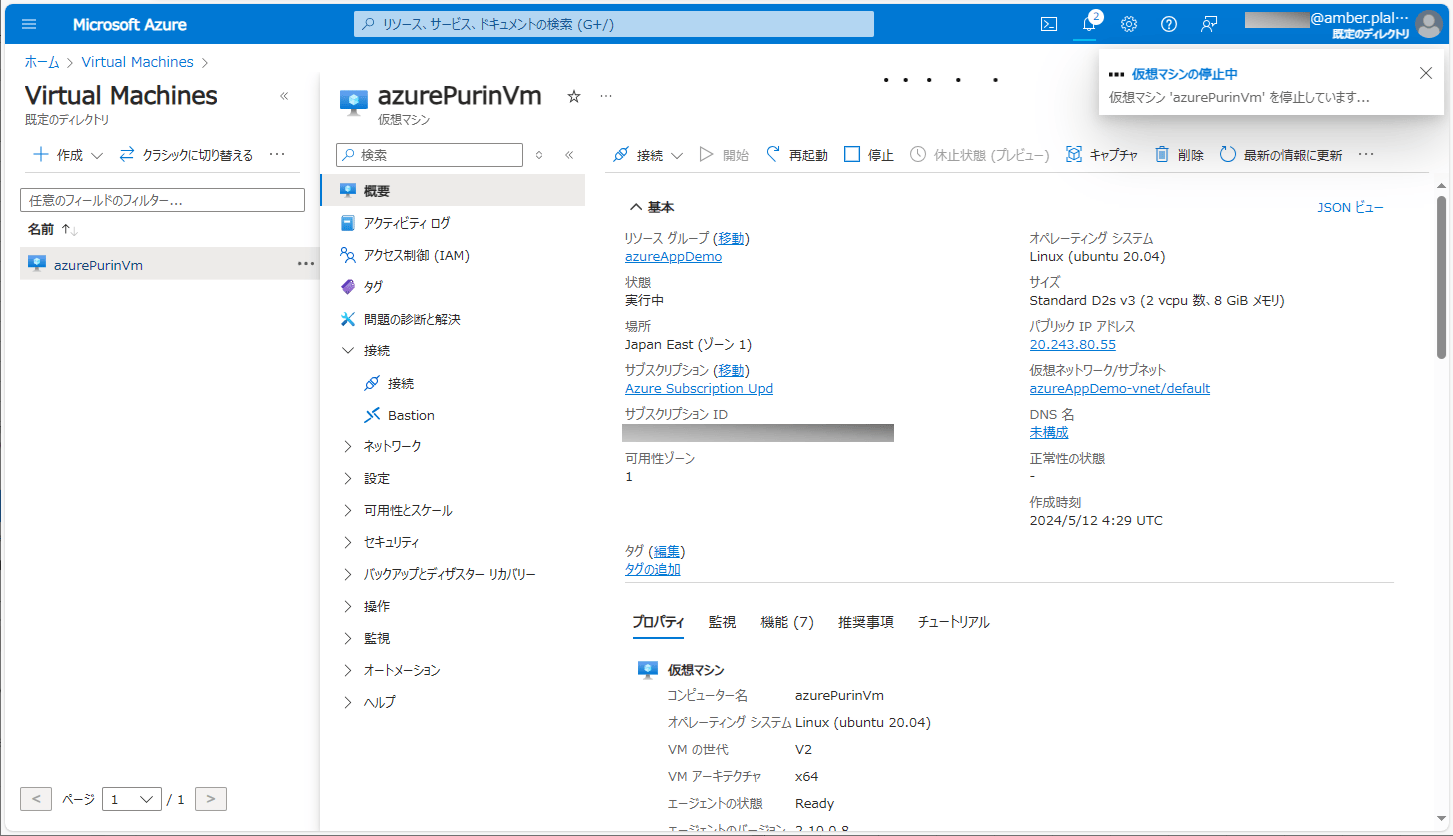Click the 停止 stop button

[x=869, y=155]
